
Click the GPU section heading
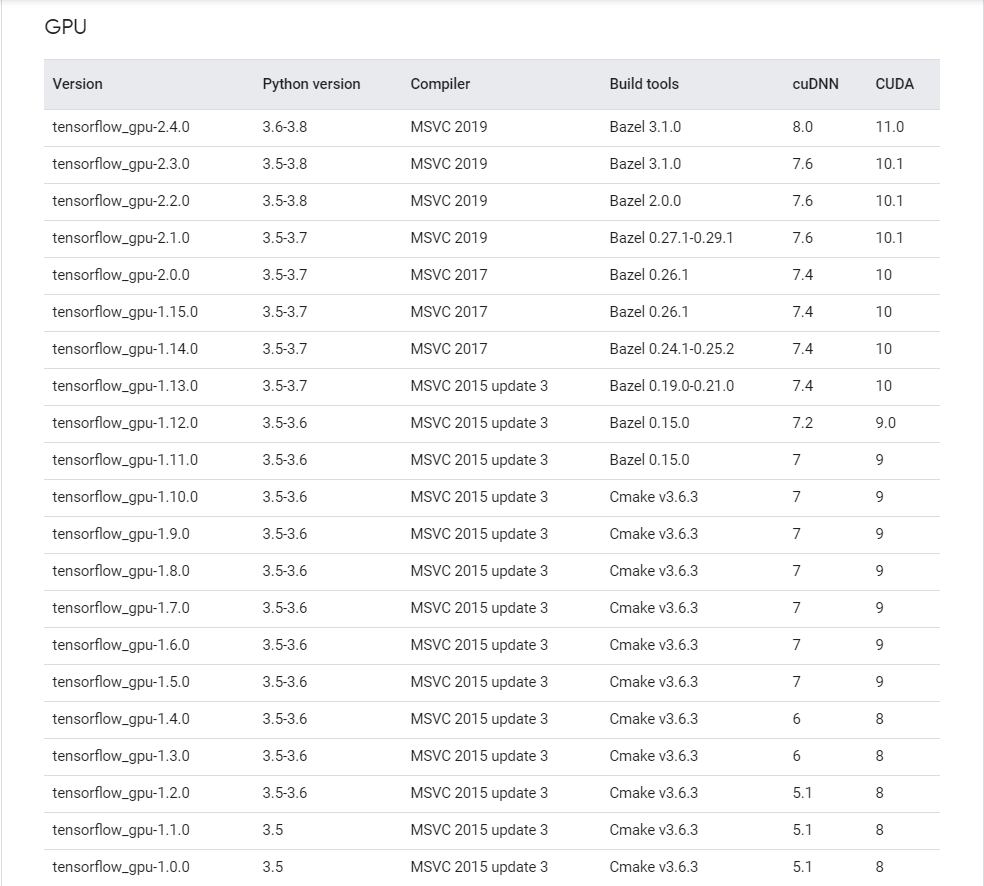click(x=65, y=27)
